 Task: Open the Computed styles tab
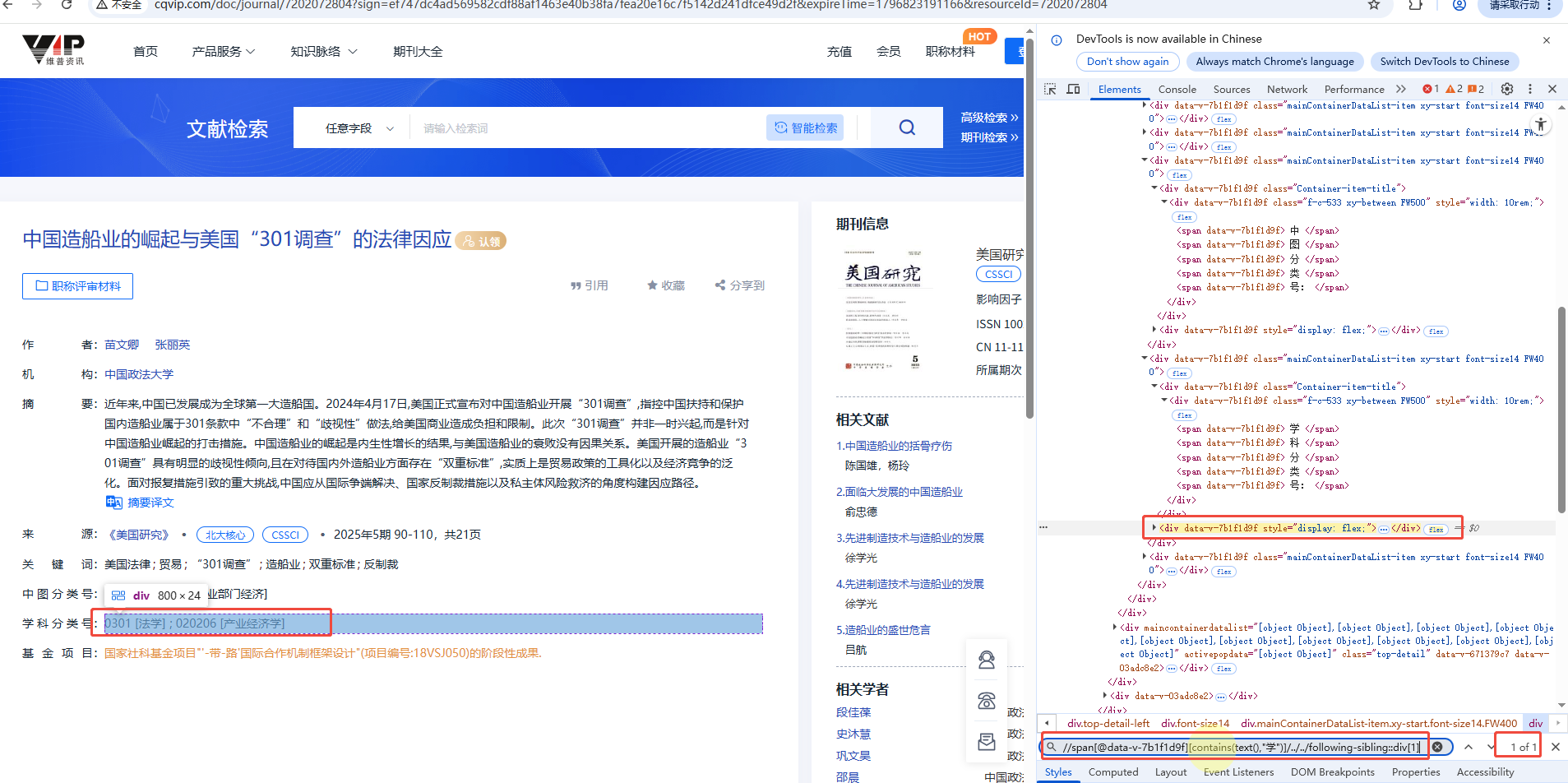[x=1113, y=771]
